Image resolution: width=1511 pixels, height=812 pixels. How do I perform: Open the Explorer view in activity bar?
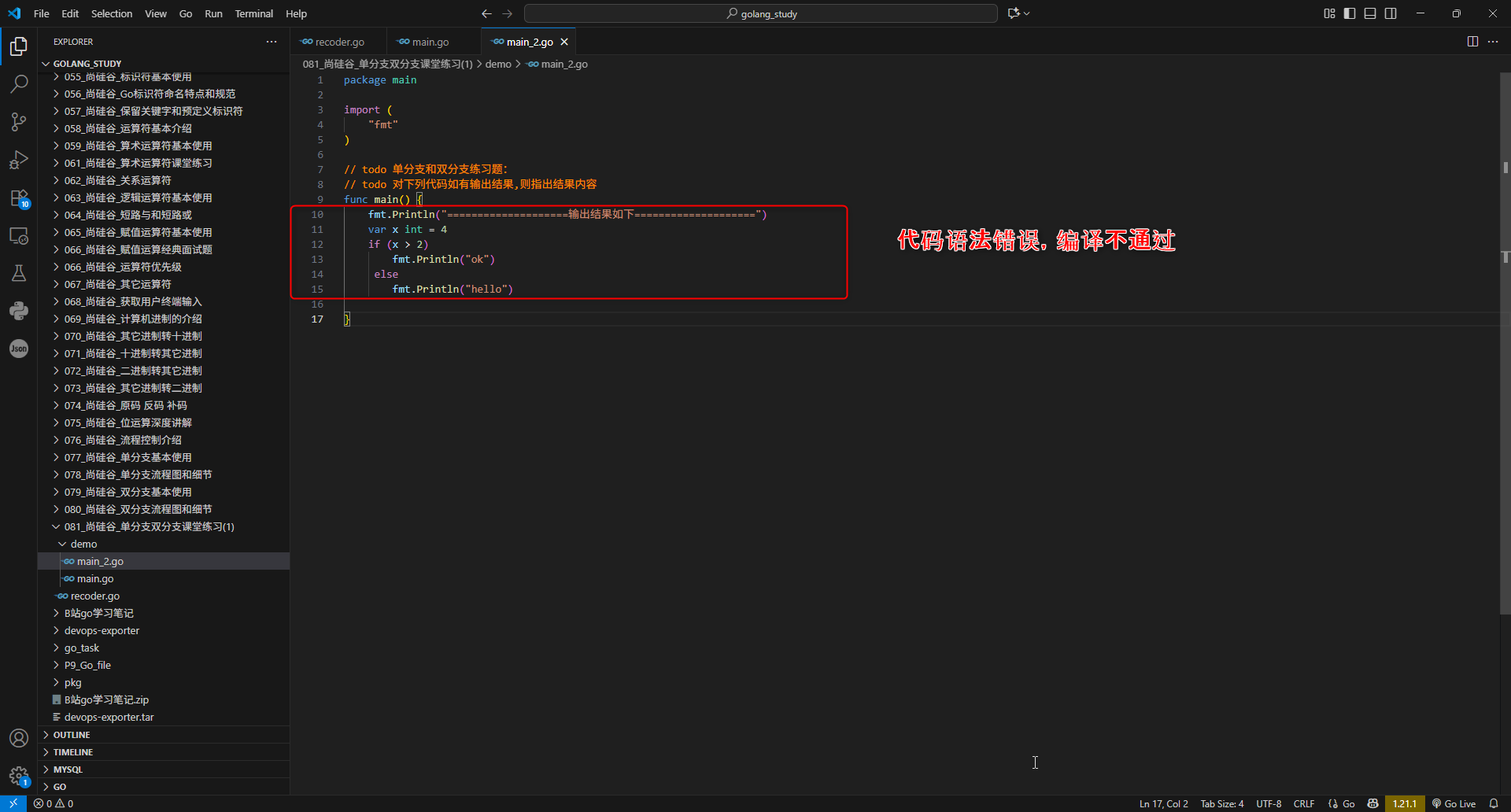(19, 46)
